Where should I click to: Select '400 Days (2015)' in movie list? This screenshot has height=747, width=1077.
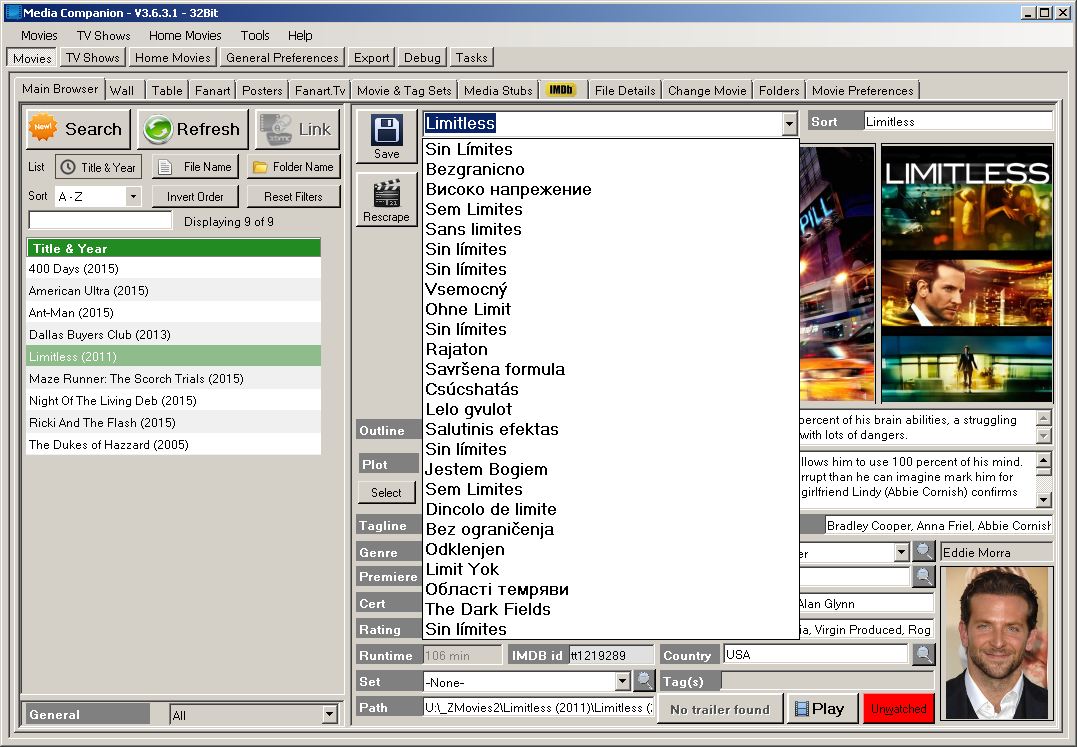(174, 269)
